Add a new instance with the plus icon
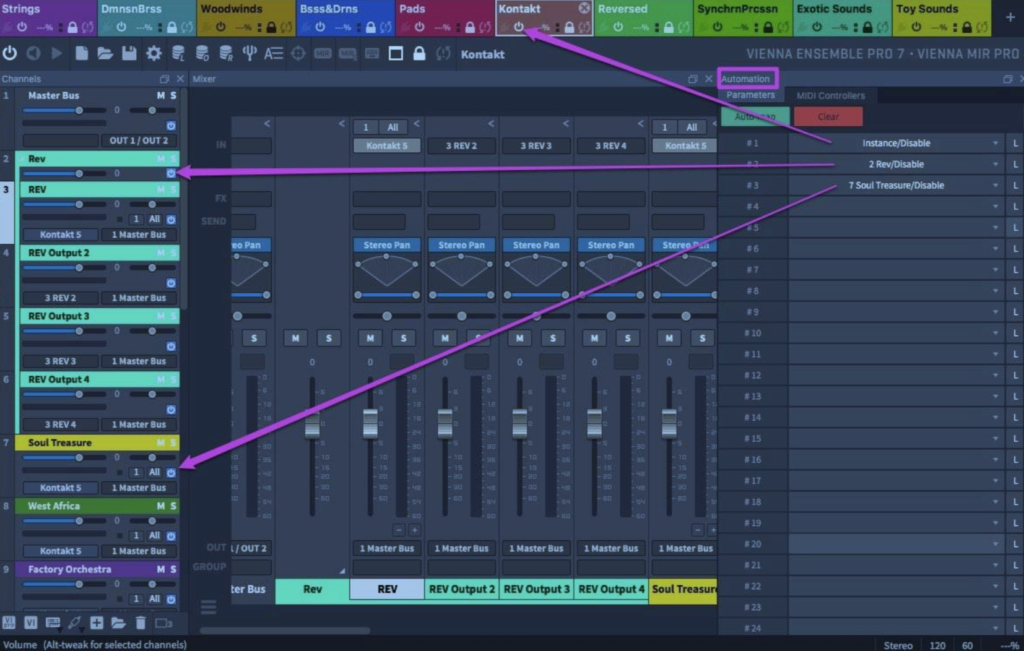The image size is (1024, 651). click(x=1010, y=18)
